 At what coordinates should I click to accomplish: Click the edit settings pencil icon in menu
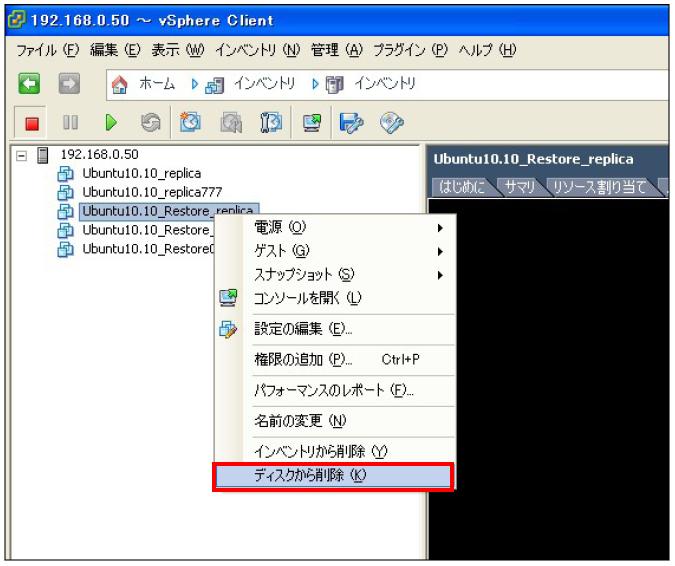pyautogui.click(x=228, y=330)
